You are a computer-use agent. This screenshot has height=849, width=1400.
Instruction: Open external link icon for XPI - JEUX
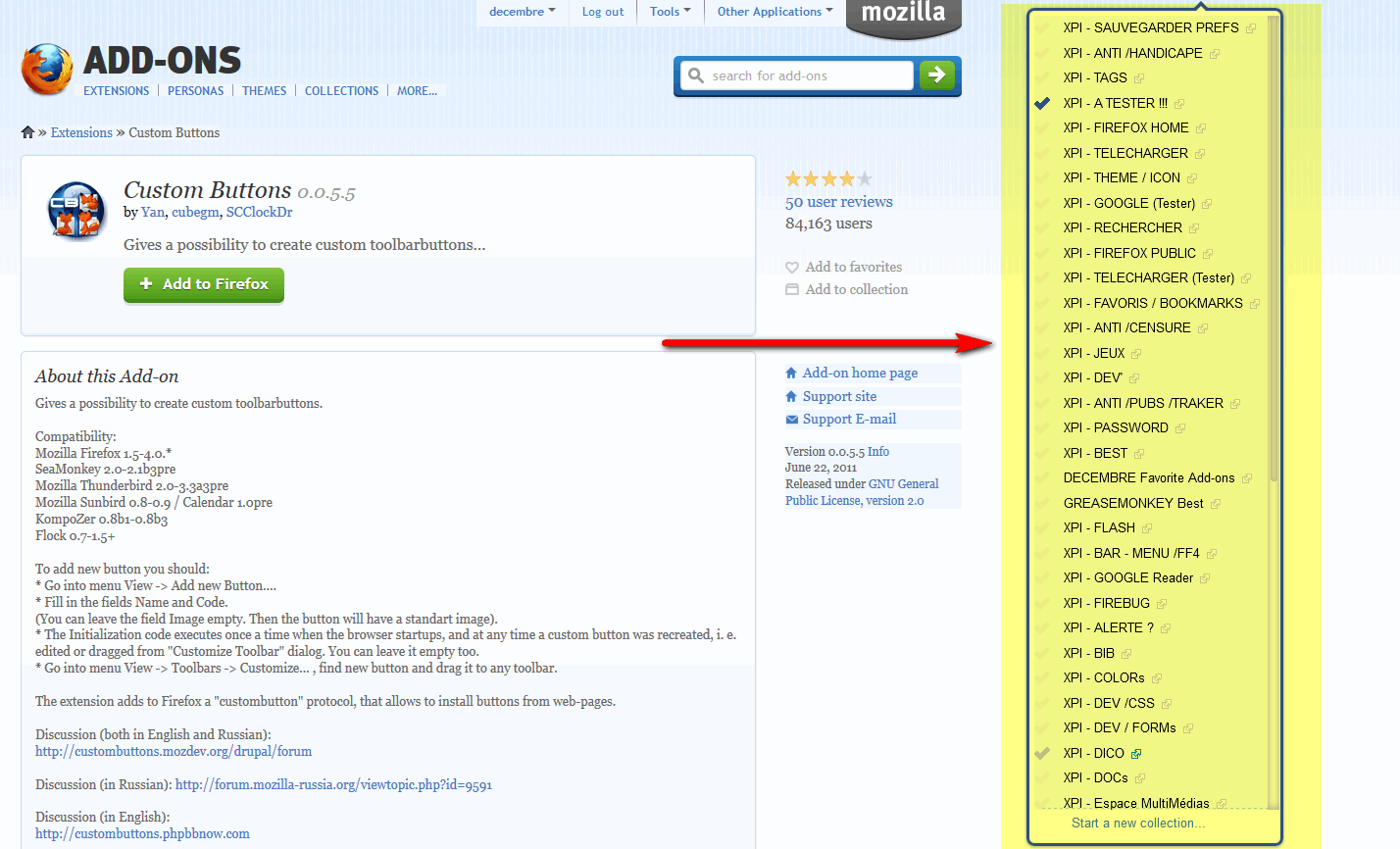click(x=1137, y=354)
